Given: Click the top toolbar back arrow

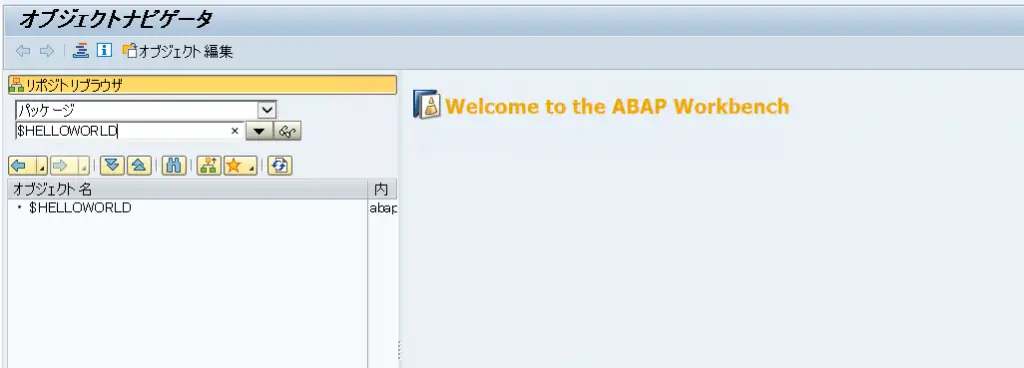Looking at the screenshot, I should click(23, 51).
